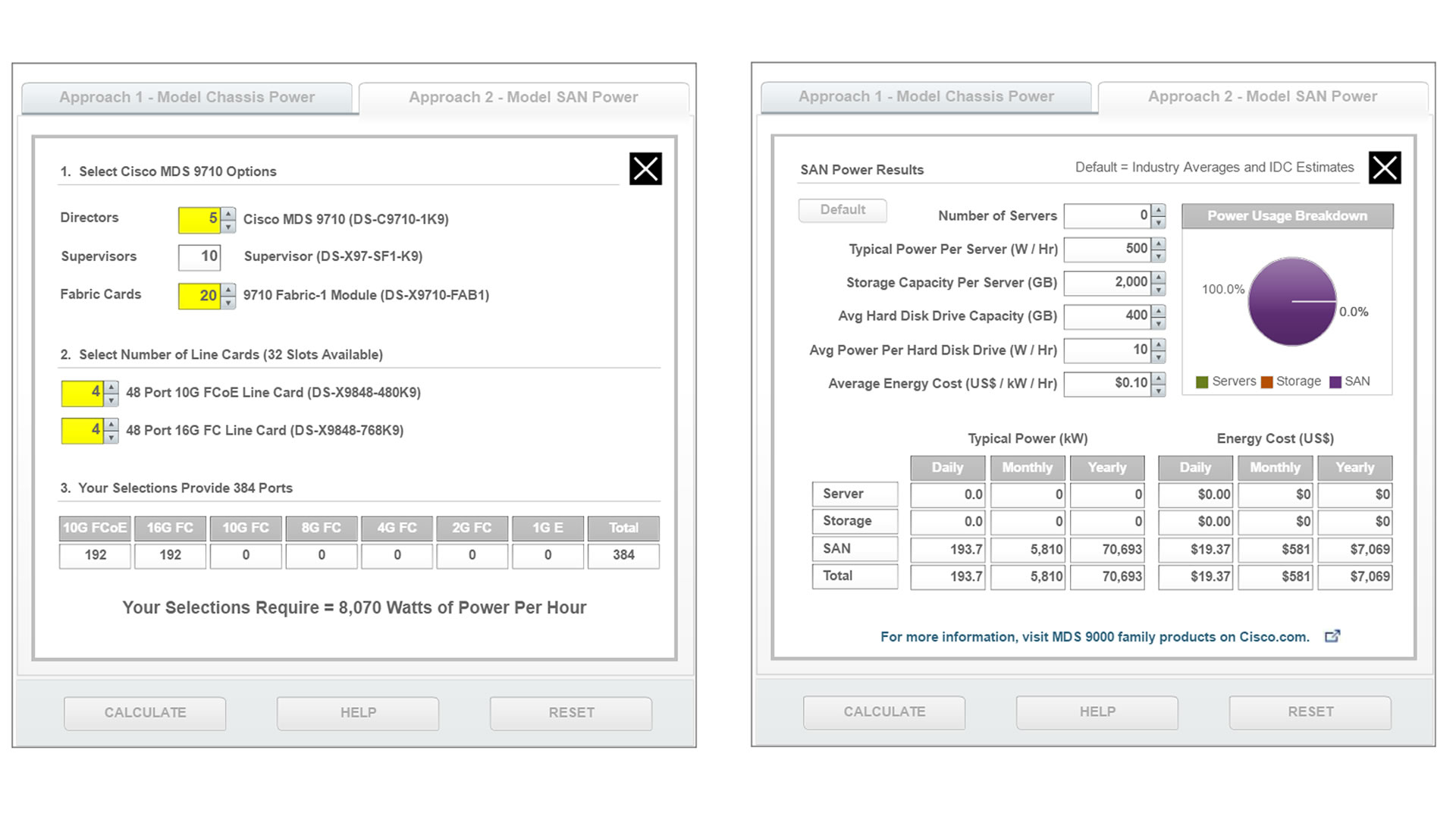Switch to Approach 1 tab in left window
The width and height of the screenshot is (1456, 819).
[187, 97]
